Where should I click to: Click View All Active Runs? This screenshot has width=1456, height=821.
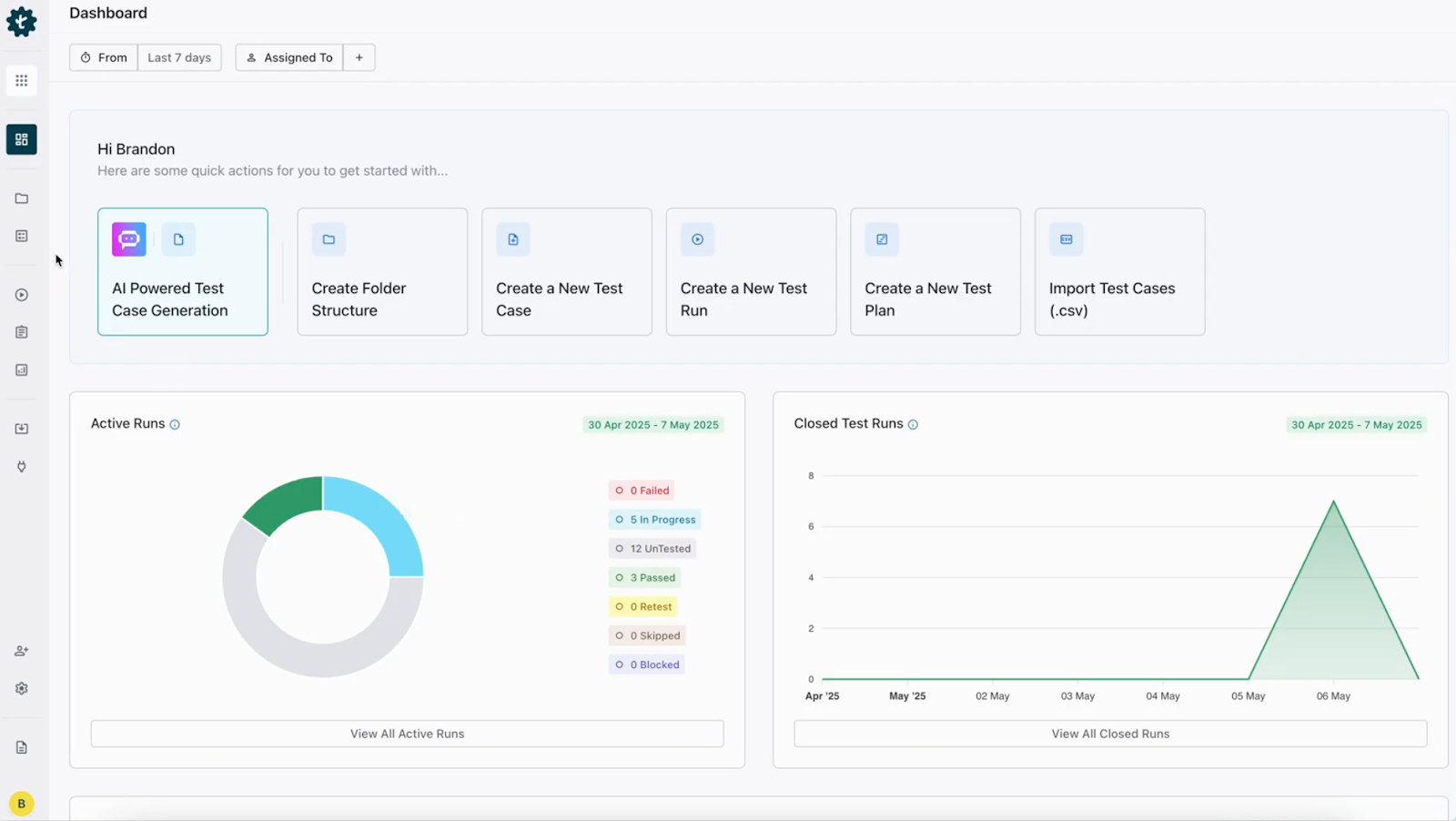point(407,733)
